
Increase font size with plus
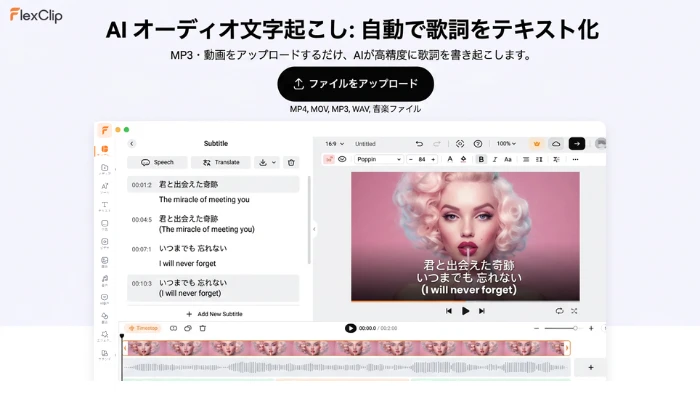tap(433, 159)
